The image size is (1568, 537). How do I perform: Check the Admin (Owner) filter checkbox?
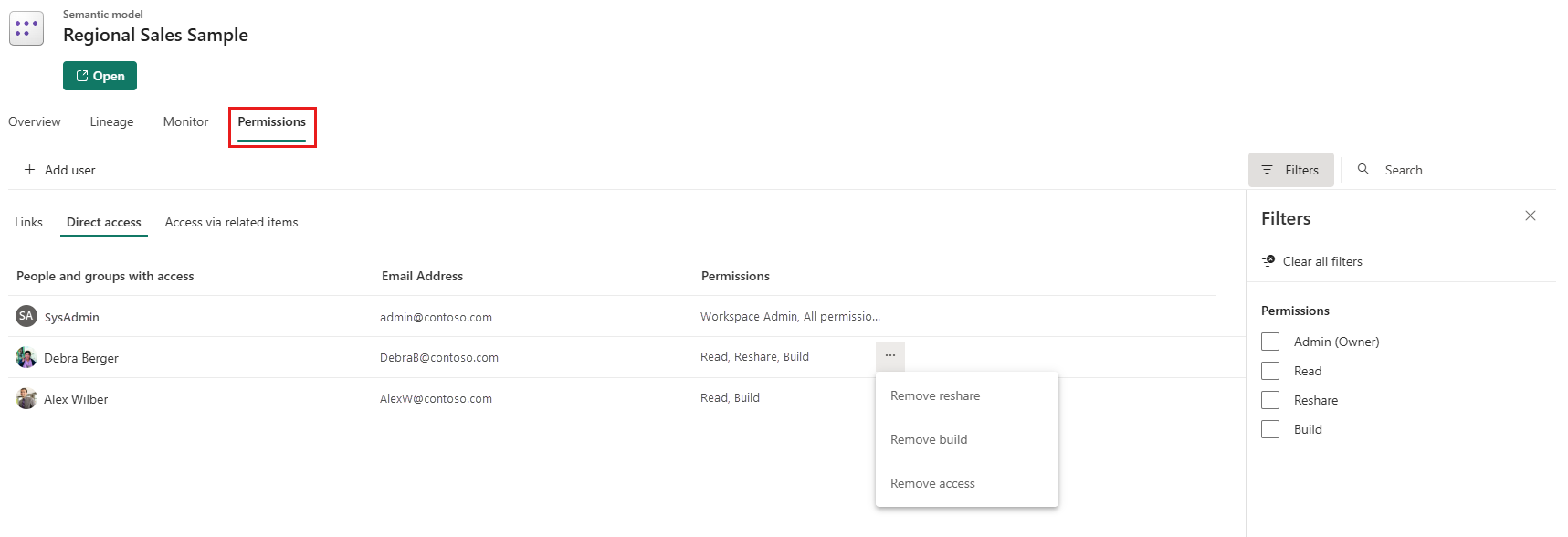[1270, 342]
